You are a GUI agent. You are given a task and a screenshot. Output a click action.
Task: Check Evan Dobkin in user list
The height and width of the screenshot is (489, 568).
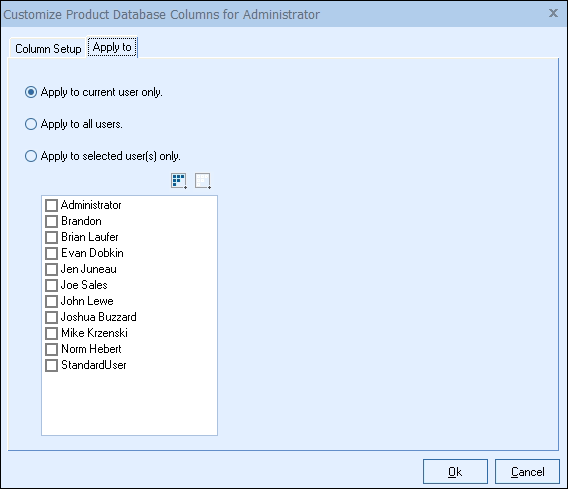click(51, 253)
